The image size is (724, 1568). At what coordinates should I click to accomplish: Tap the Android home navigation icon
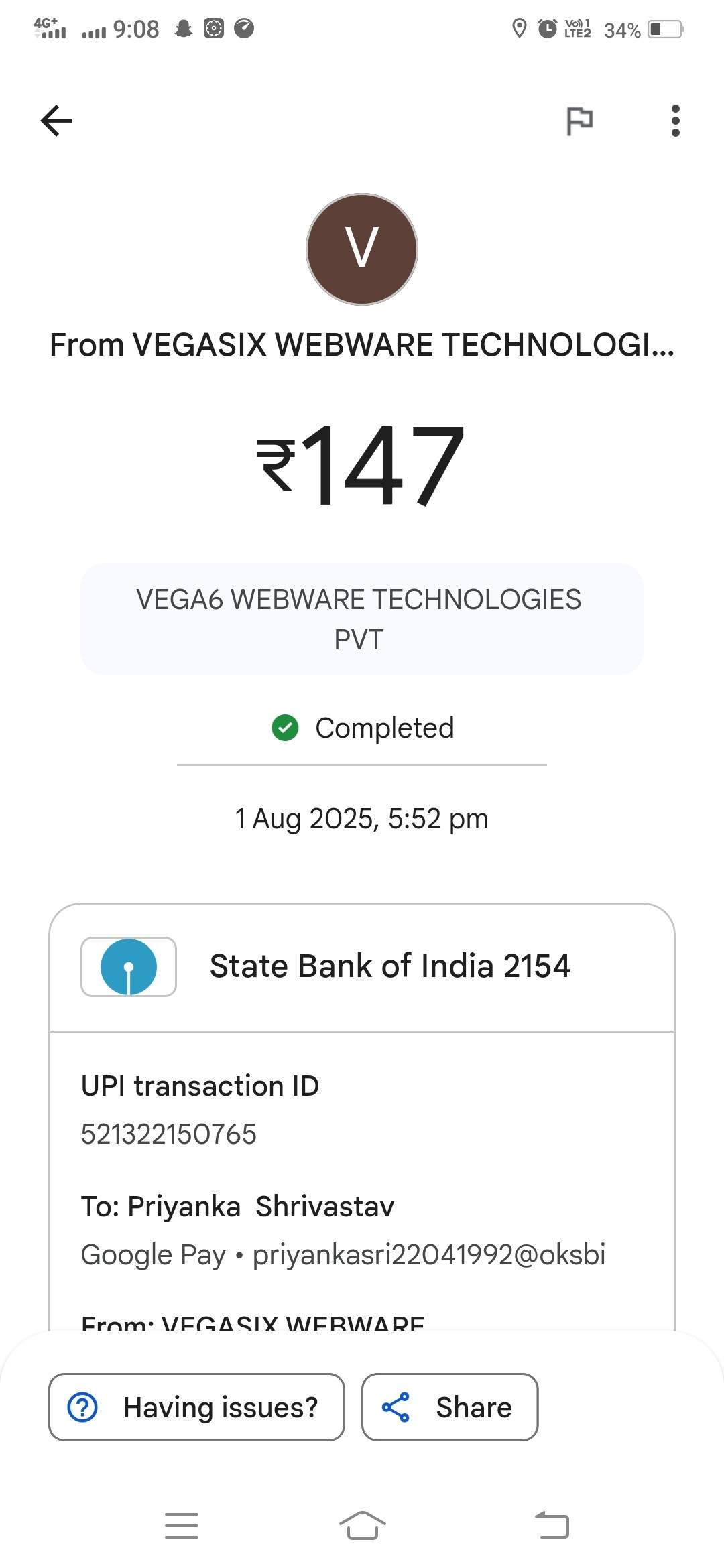(x=362, y=1526)
